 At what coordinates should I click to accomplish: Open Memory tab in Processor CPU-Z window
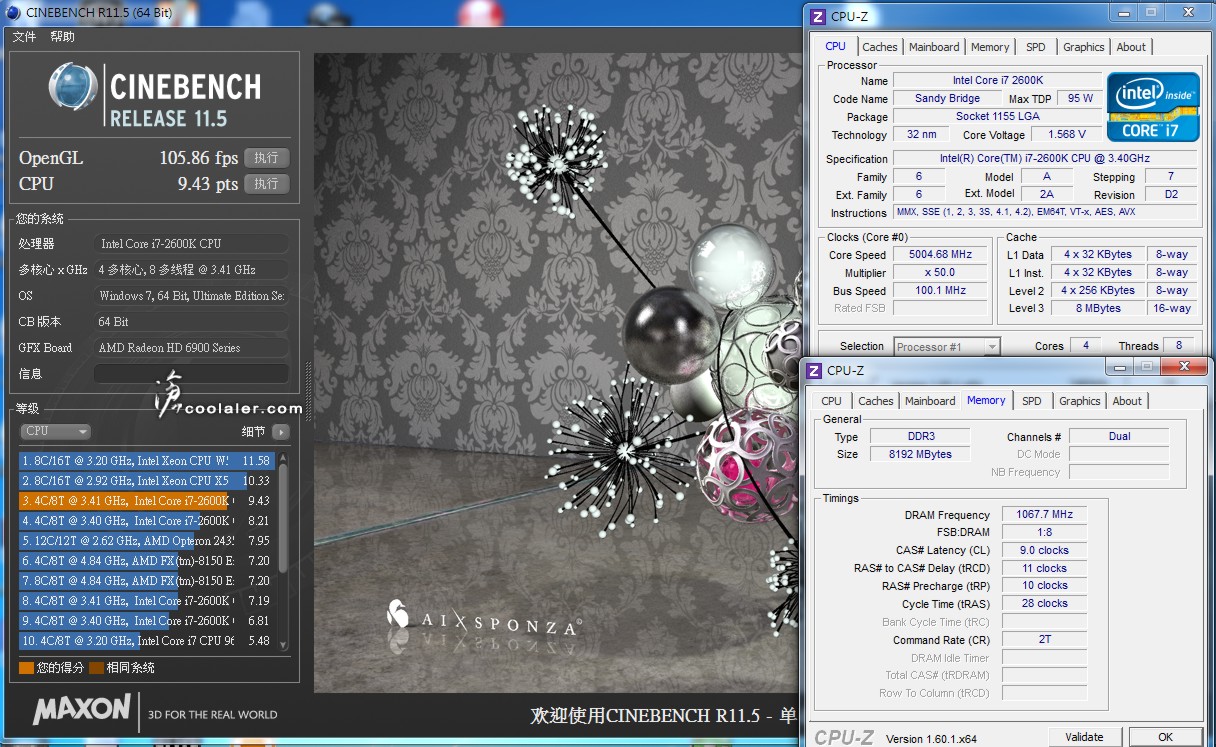(x=990, y=47)
